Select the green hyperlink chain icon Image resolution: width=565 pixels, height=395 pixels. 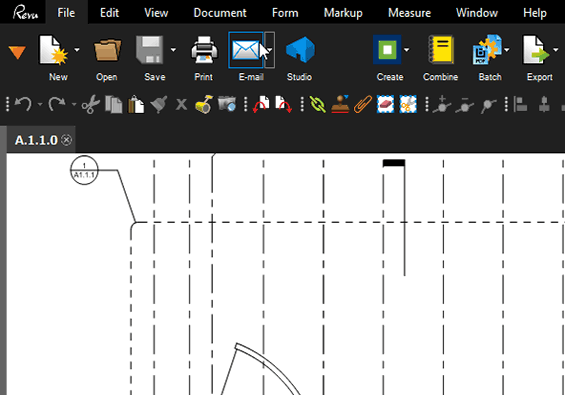click(317, 105)
